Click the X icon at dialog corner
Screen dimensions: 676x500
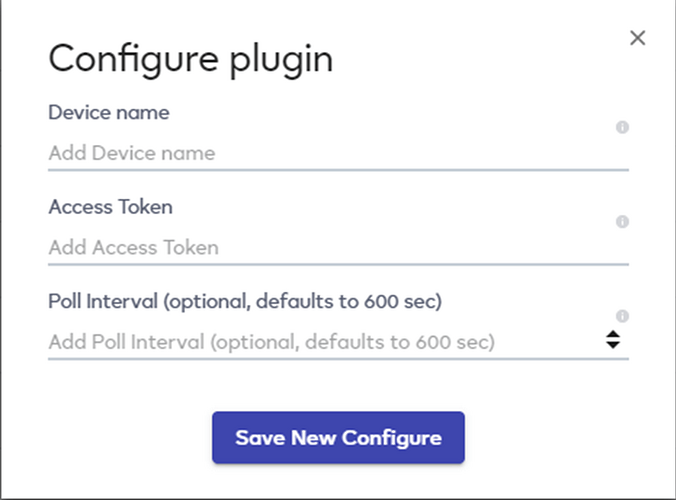click(637, 38)
